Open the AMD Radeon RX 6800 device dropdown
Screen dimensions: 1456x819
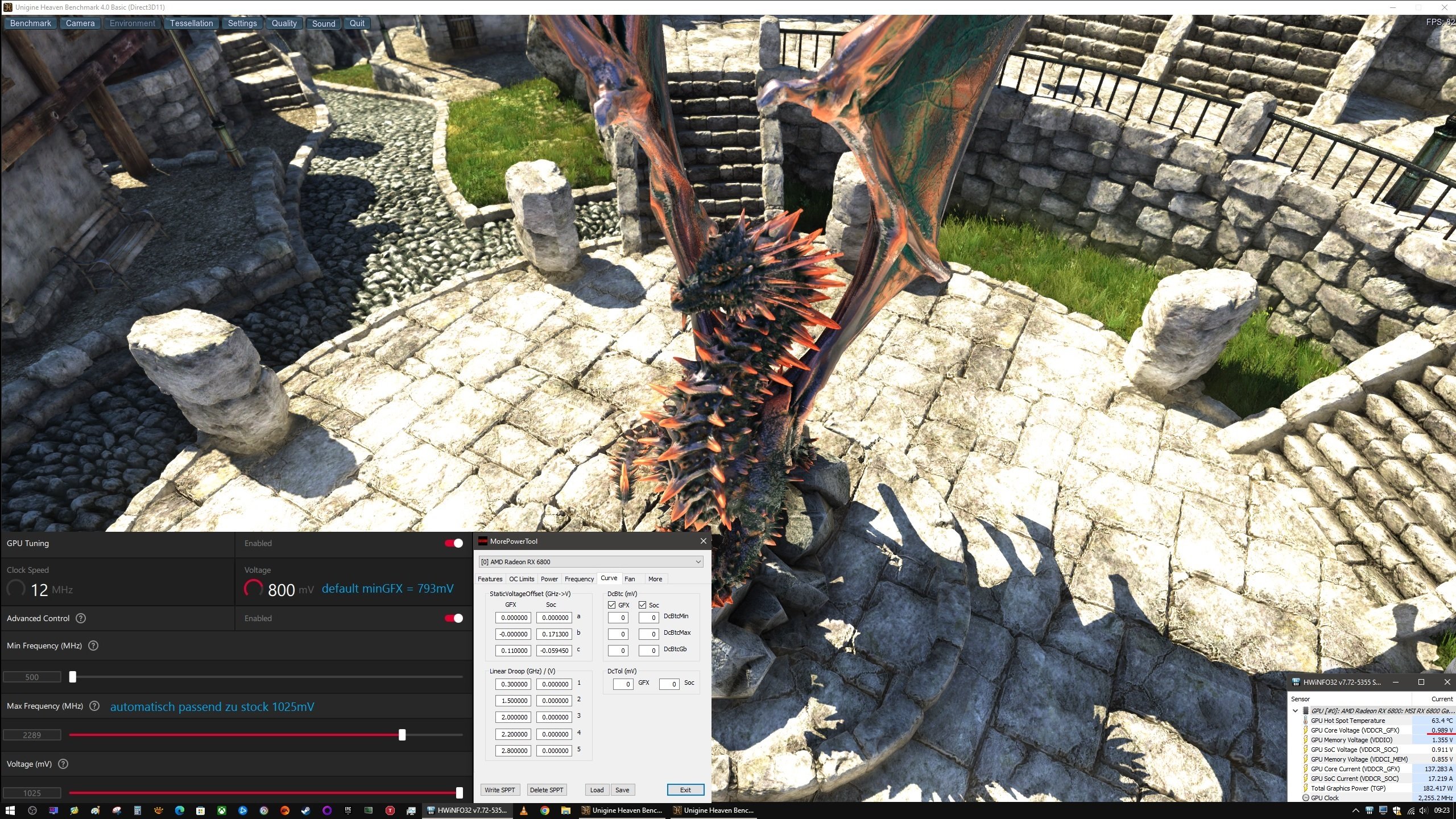[590, 562]
